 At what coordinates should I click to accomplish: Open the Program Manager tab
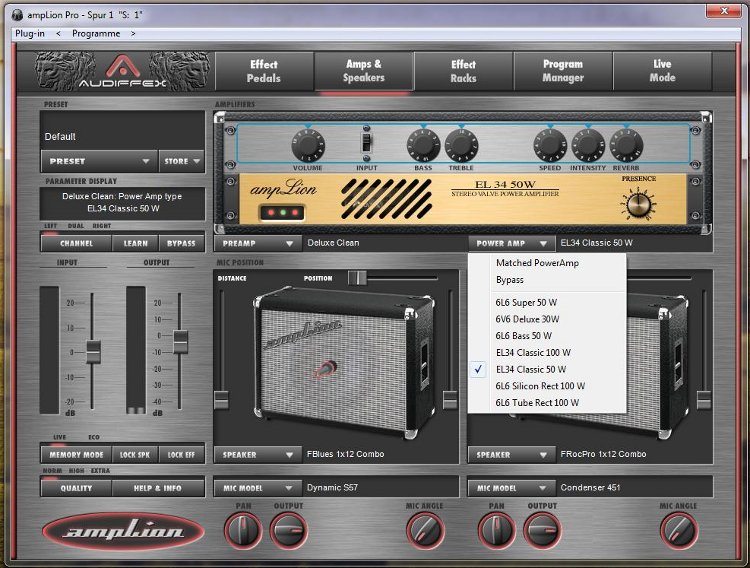point(563,71)
